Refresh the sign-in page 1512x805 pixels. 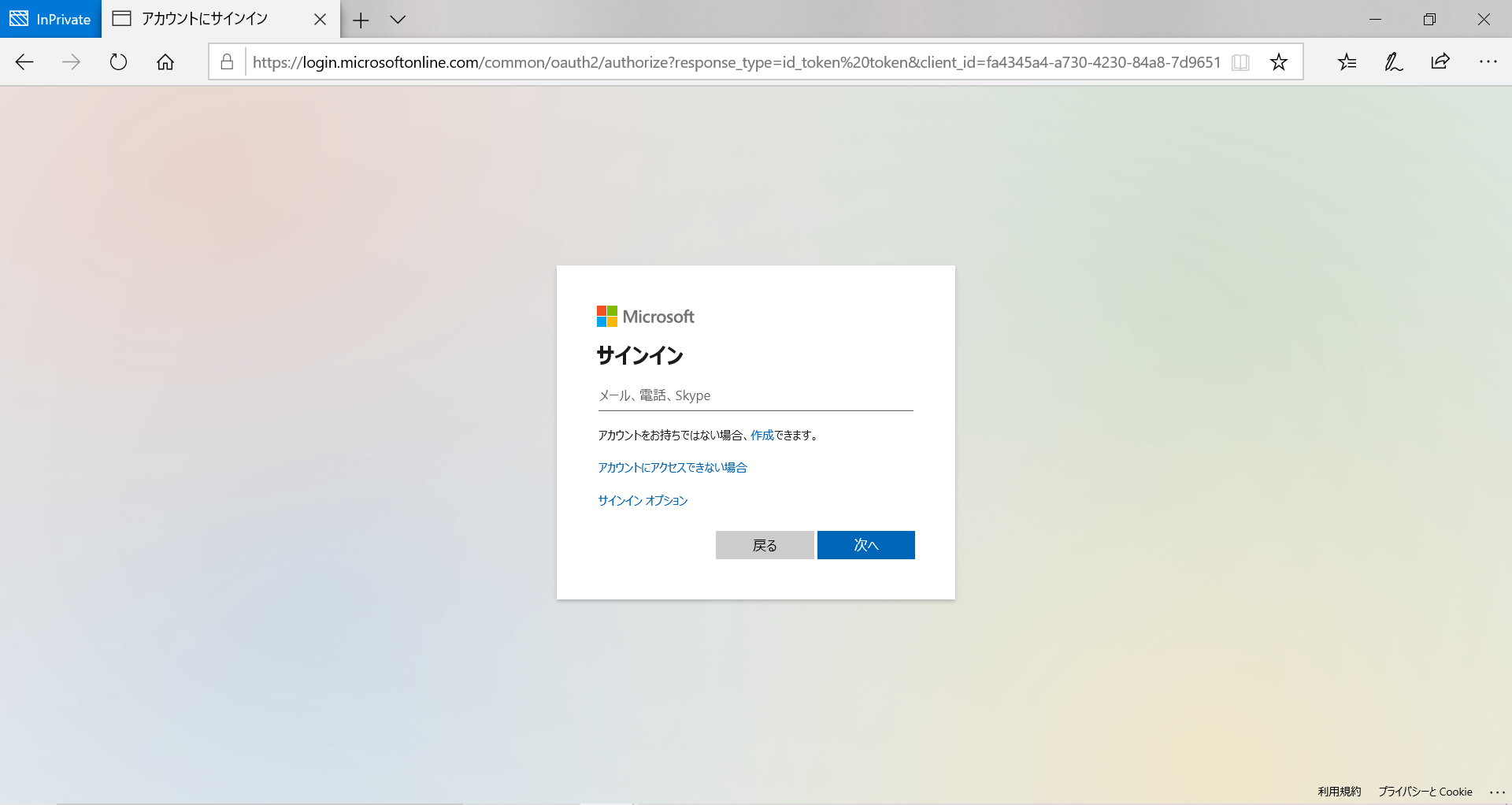118,62
